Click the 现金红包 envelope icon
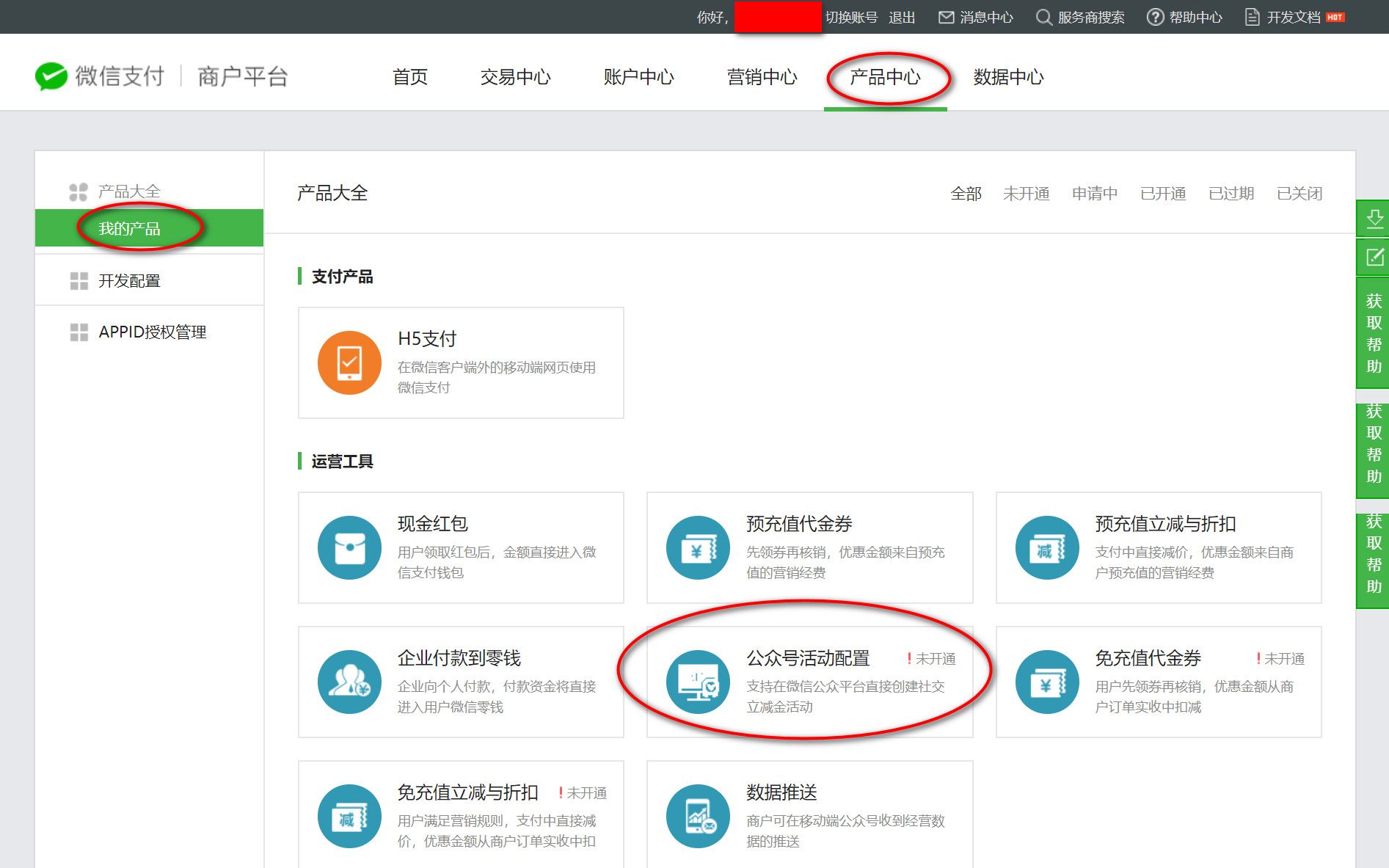 pyautogui.click(x=349, y=547)
